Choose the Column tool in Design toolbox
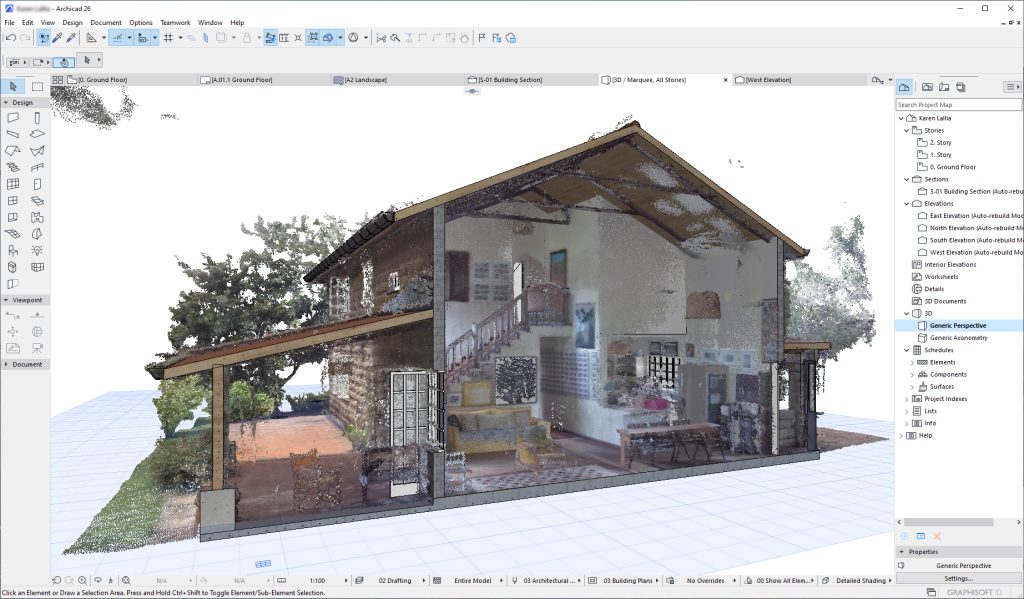Viewport: 1024px width, 599px height. point(37,118)
